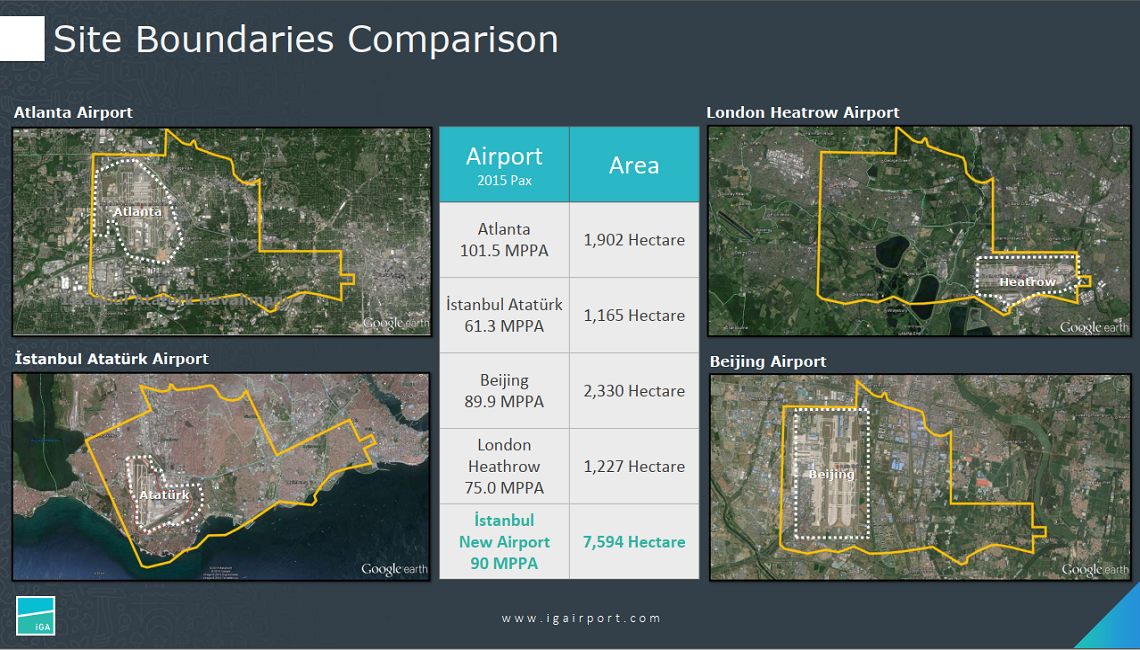The width and height of the screenshot is (1140, 650).
Task: Click the white square beside the slide title
Action: tap(22, 38)
